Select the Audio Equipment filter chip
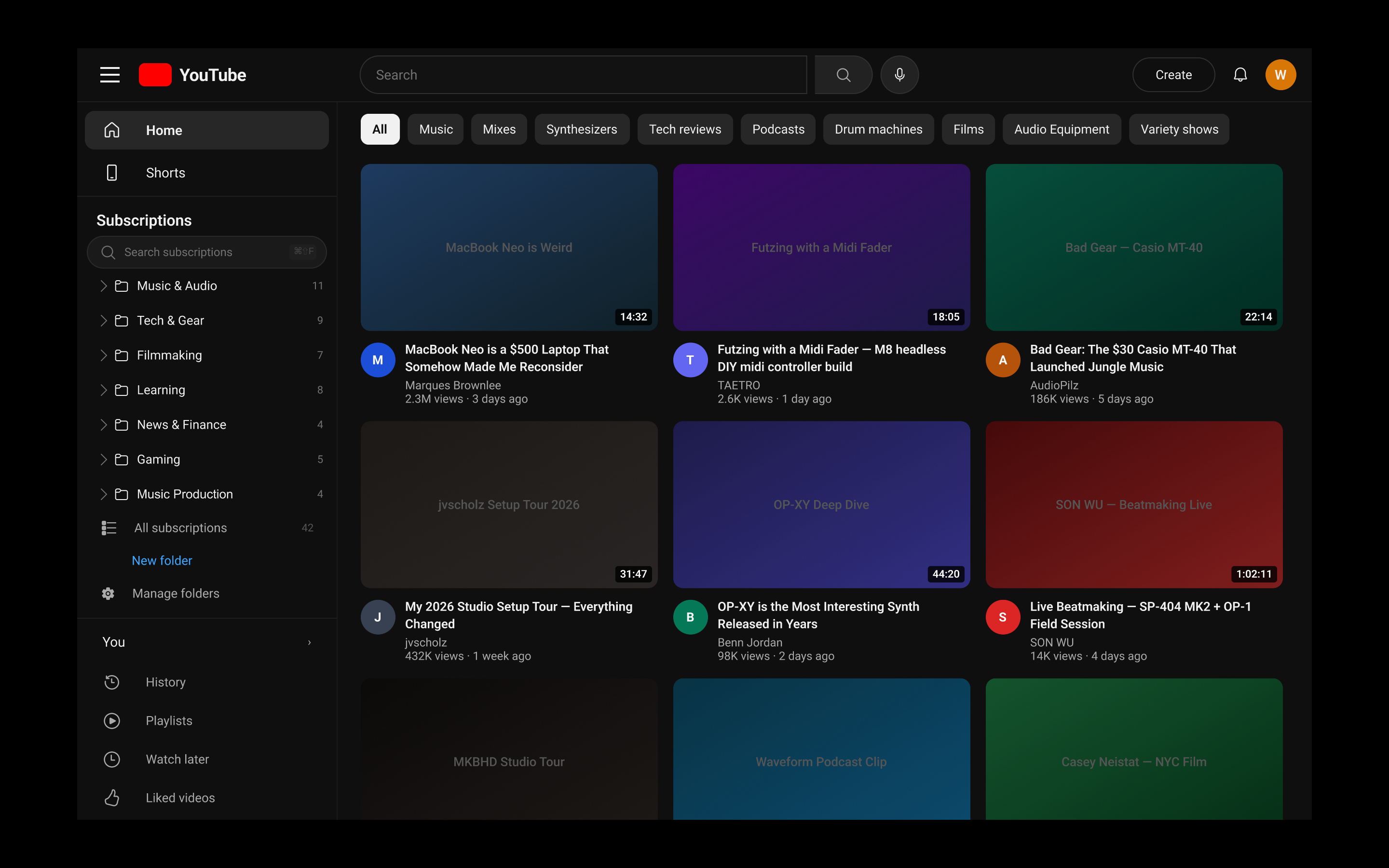Screen dimensions: 1389x868 pyautogui.click(x=1061, y=129)
